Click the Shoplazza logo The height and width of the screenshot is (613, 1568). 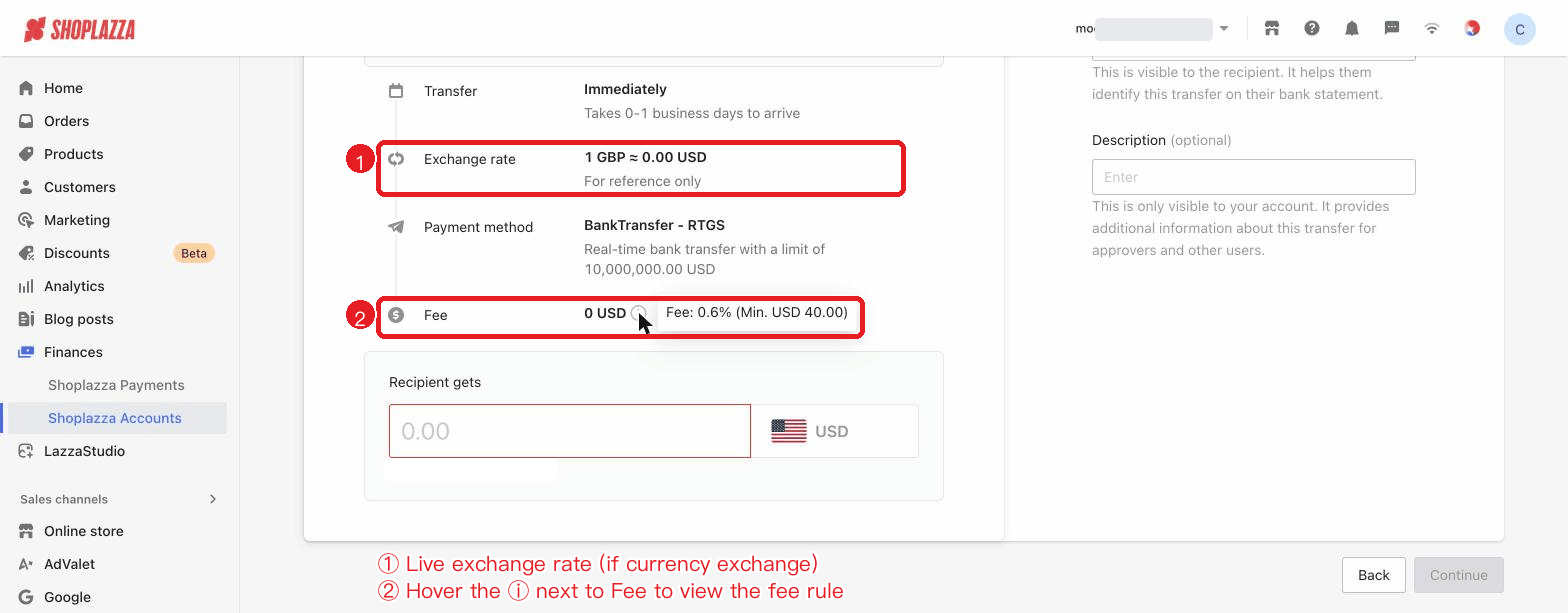[79, 29]
